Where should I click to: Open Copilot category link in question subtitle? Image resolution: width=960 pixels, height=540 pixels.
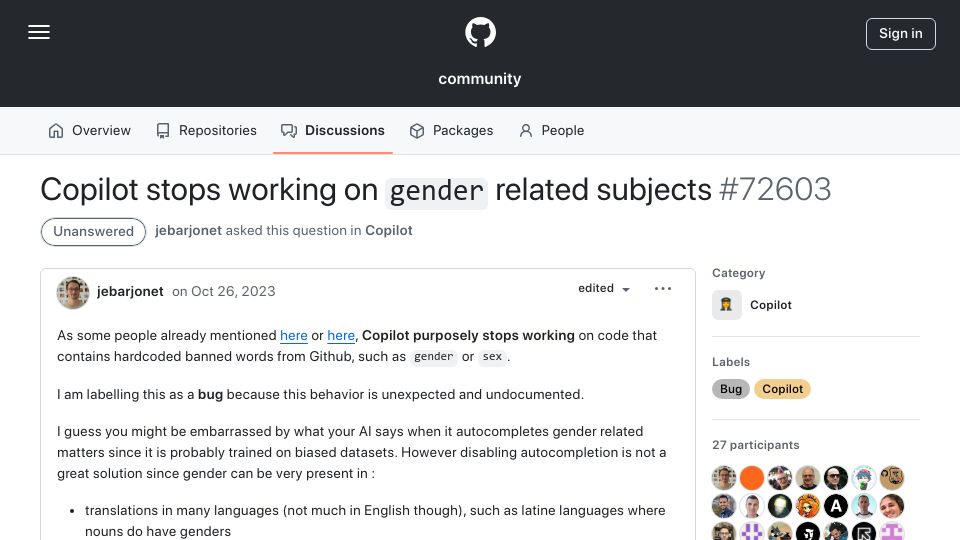tap(389, 231)
